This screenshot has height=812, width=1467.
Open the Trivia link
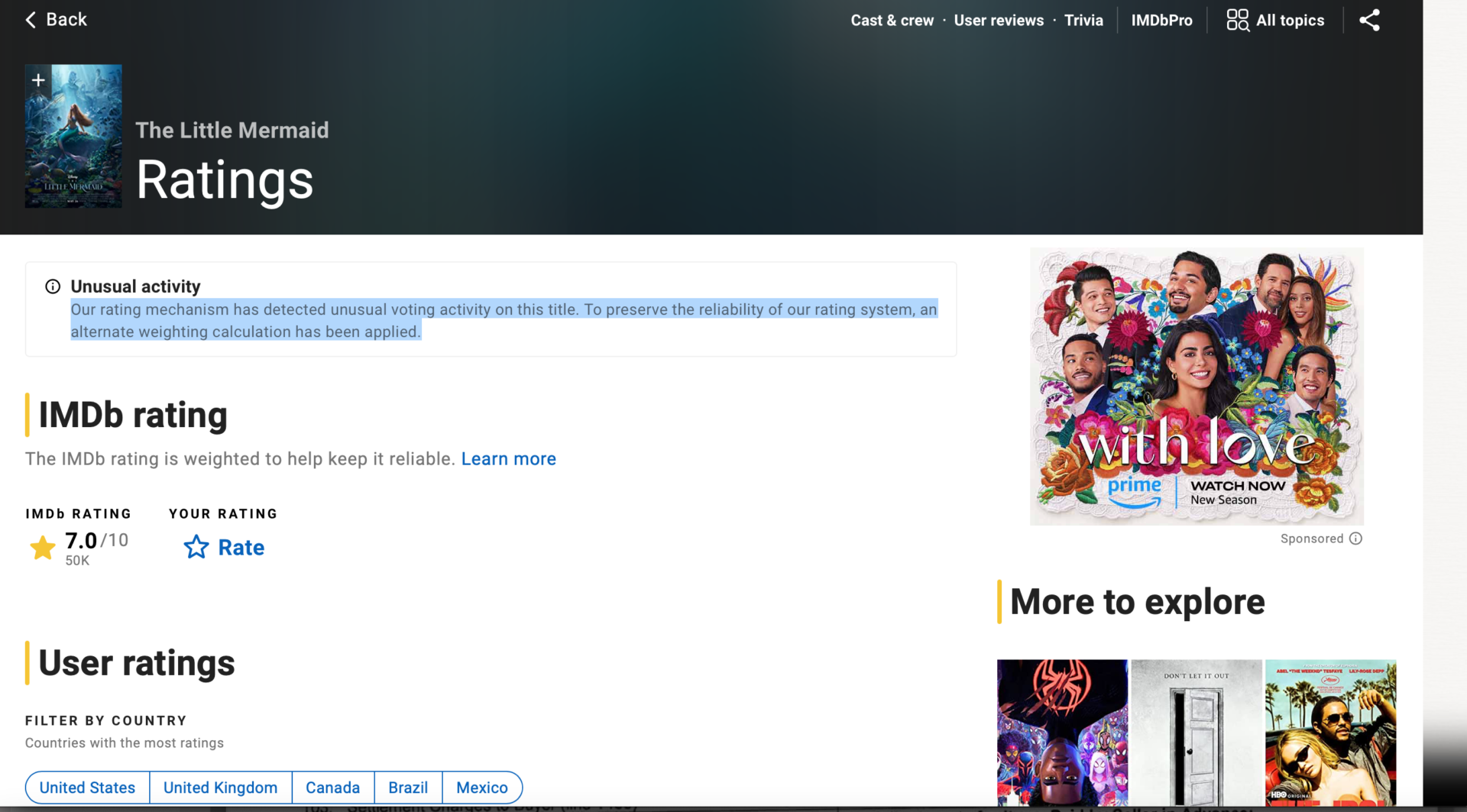(x=1083, y=21)
